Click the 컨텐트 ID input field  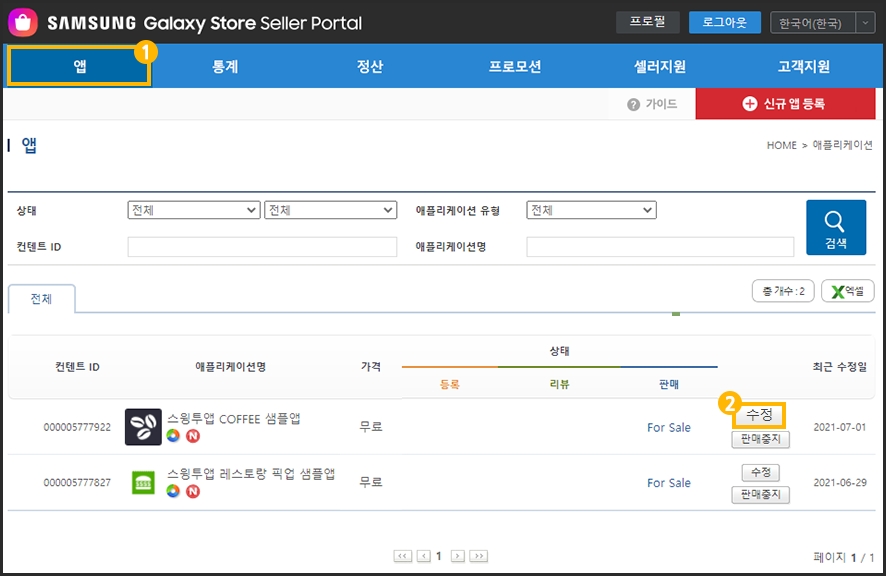pos(262,247)
